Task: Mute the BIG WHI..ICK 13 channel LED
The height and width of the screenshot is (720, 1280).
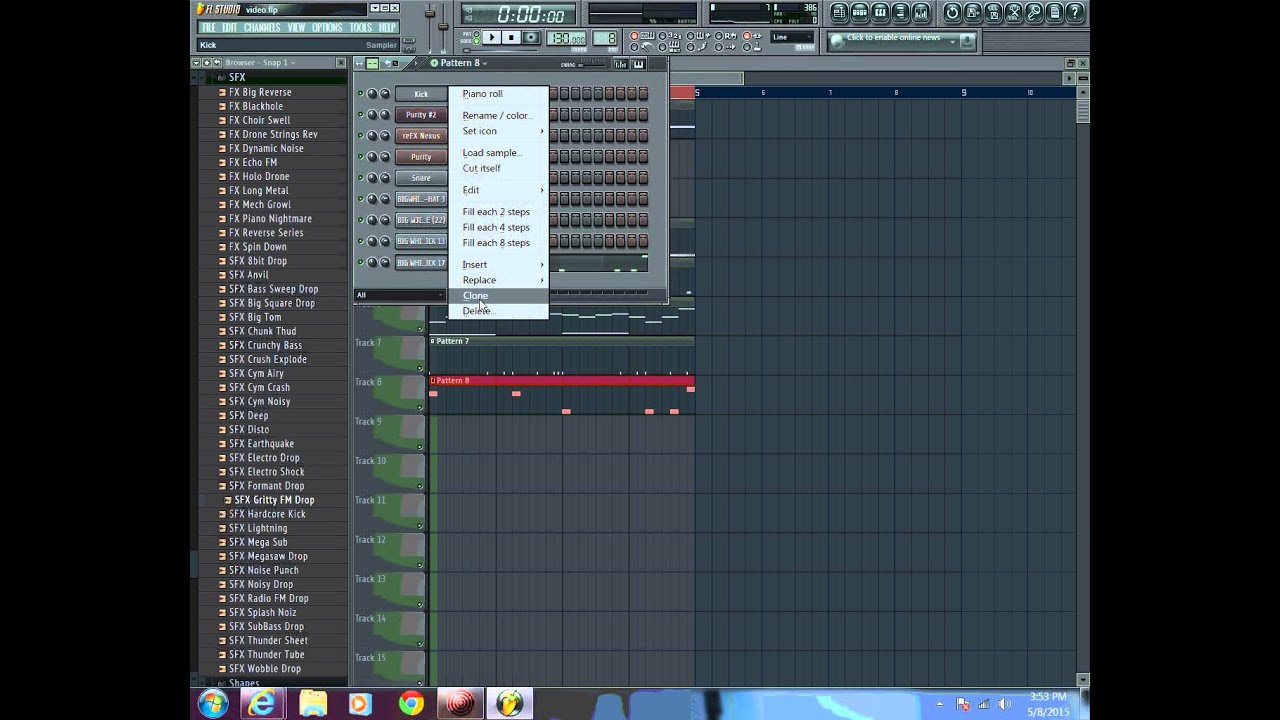Action: [x=361, y=241]
